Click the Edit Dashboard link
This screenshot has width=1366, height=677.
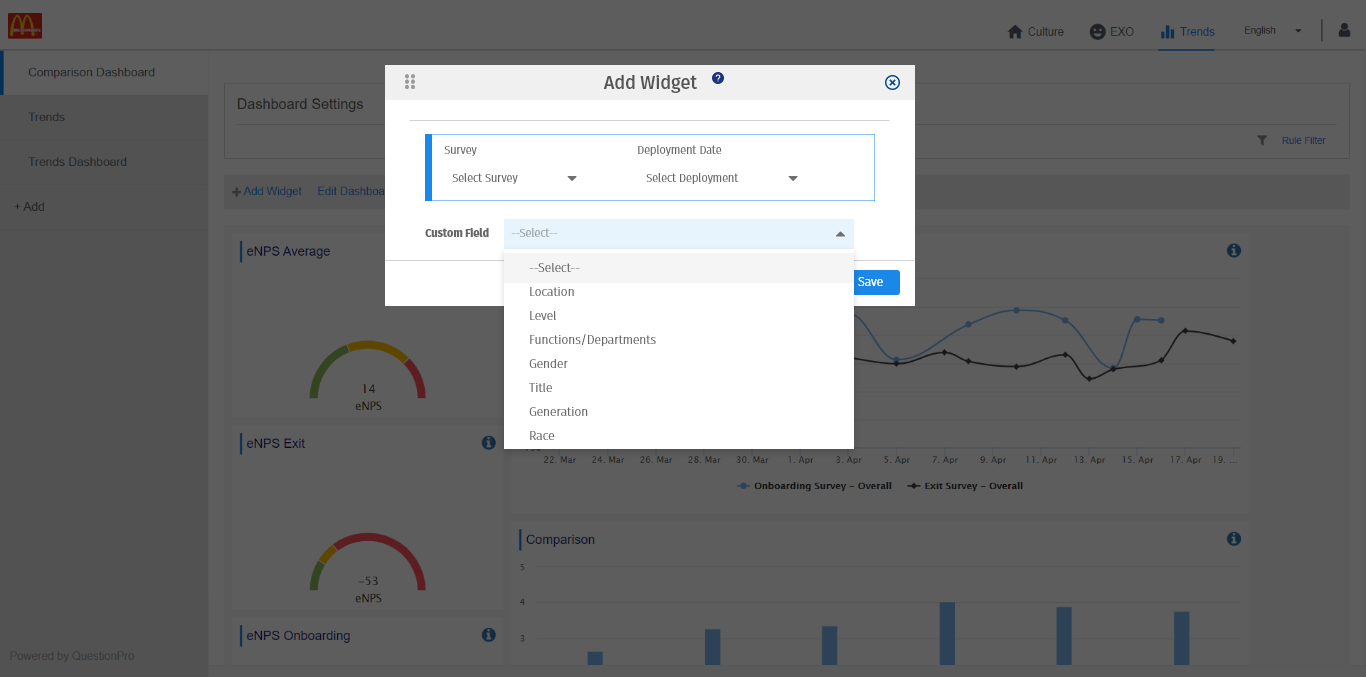point(351,191)
